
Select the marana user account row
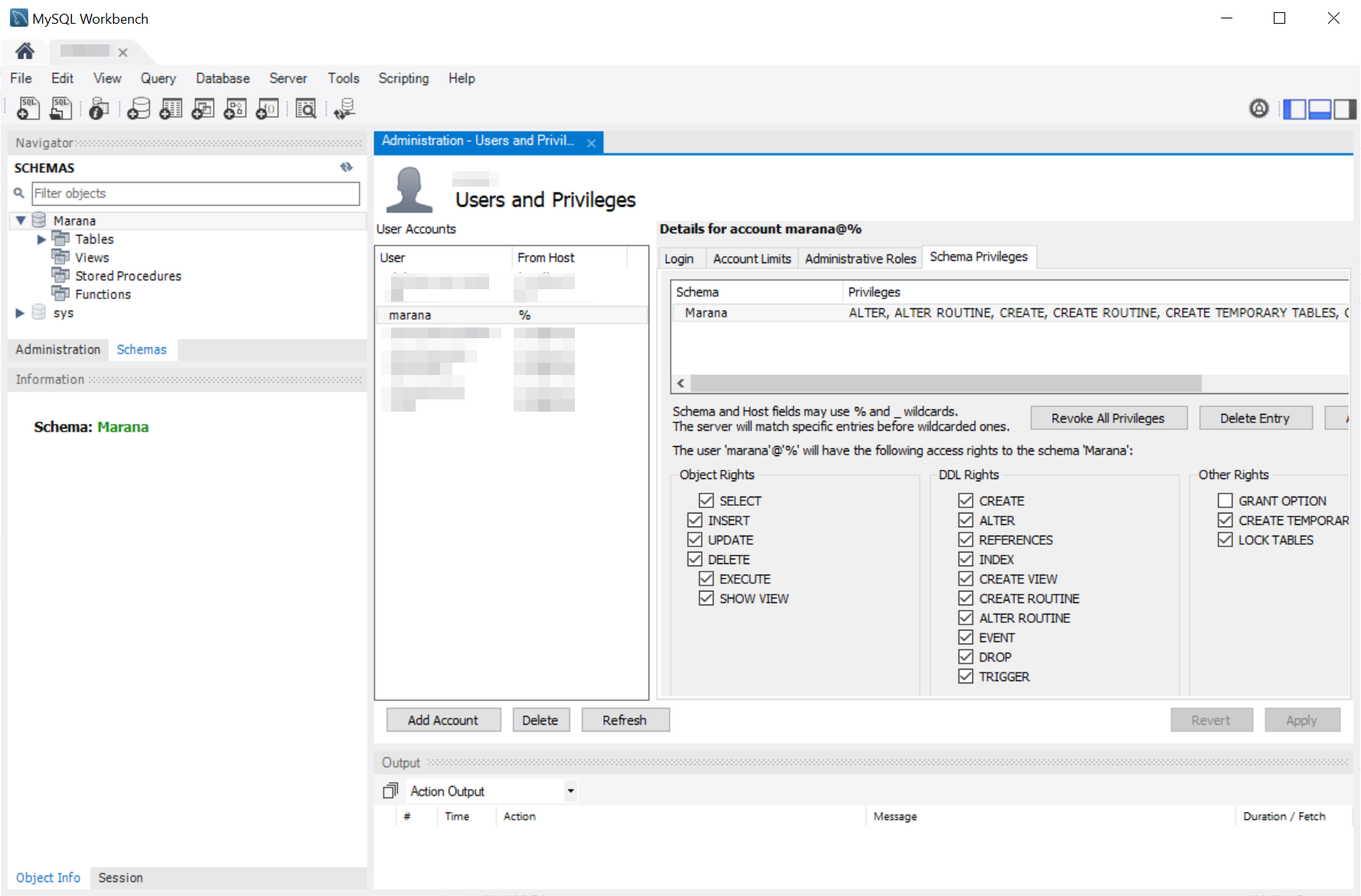pos(511,314)
